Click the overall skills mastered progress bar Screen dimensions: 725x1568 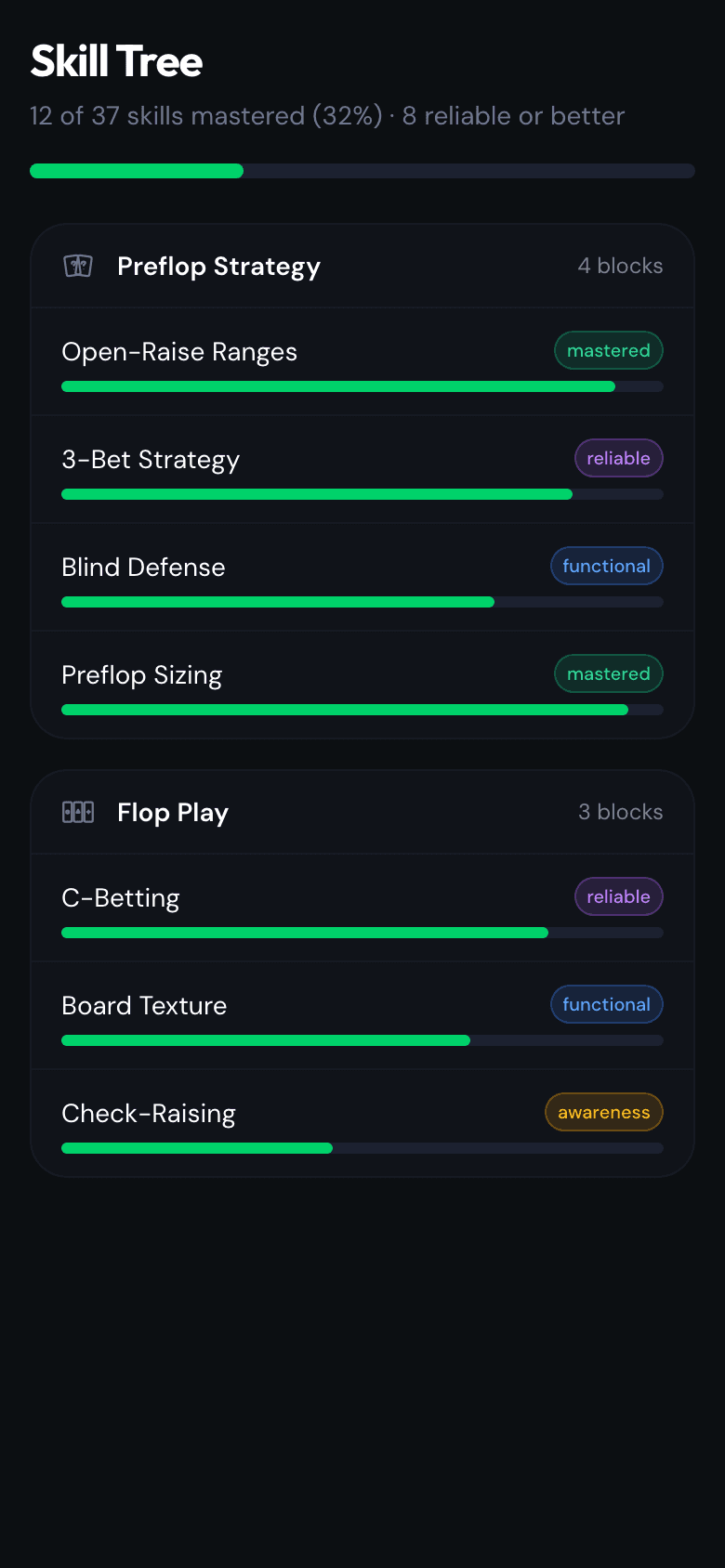[x=362, y=171]
